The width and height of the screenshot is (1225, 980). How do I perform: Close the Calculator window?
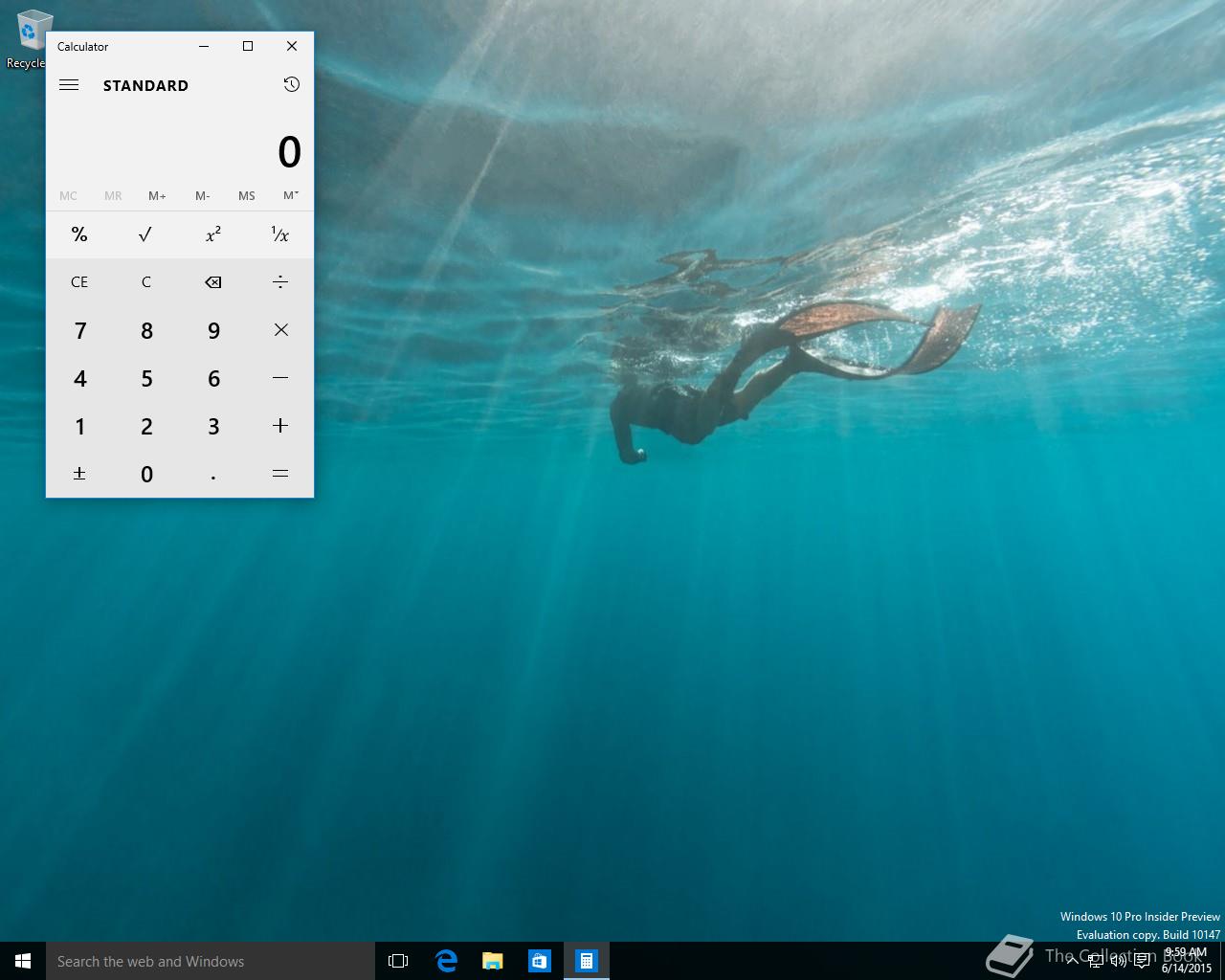292,46
